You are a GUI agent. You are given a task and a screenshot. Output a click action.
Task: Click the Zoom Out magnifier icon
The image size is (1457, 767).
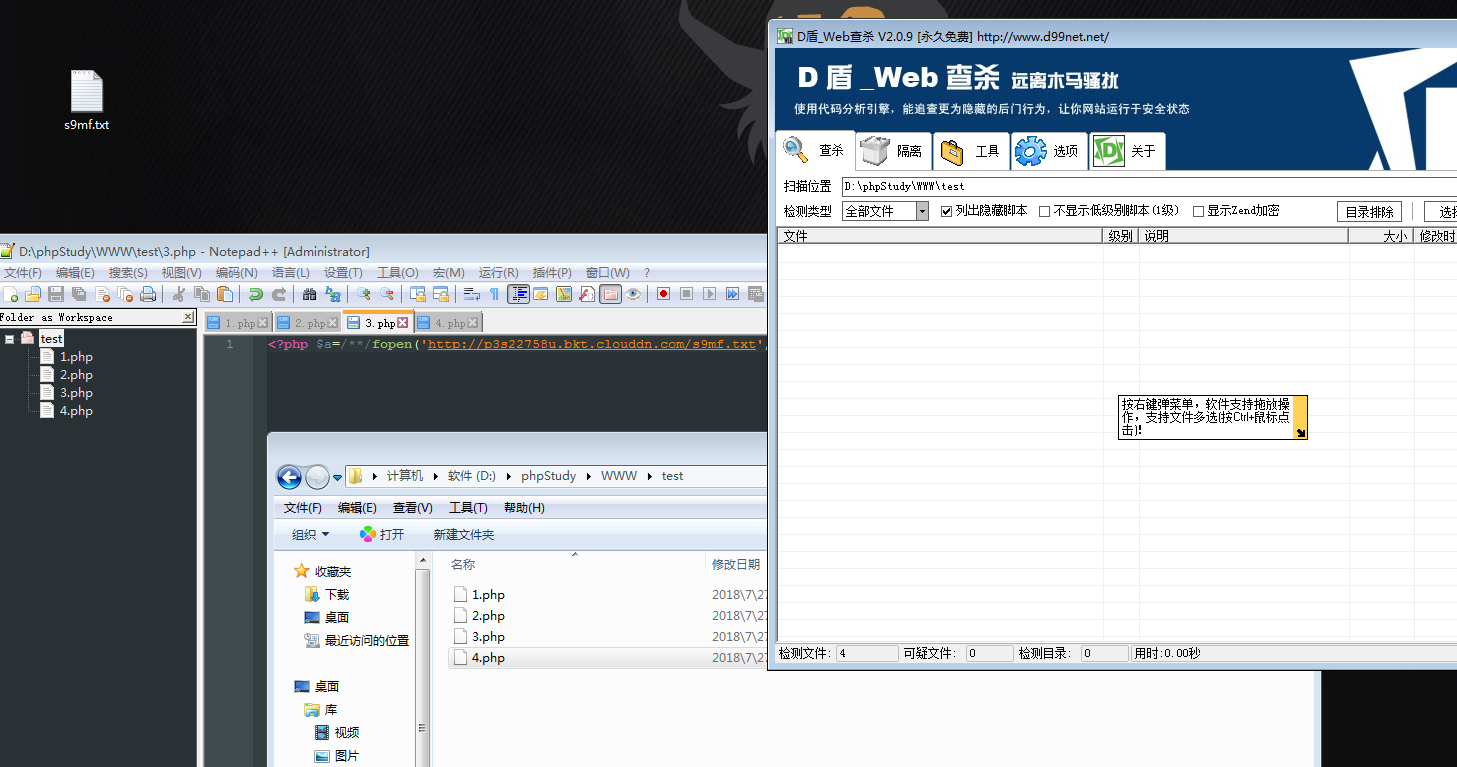(x=387, y=294)
